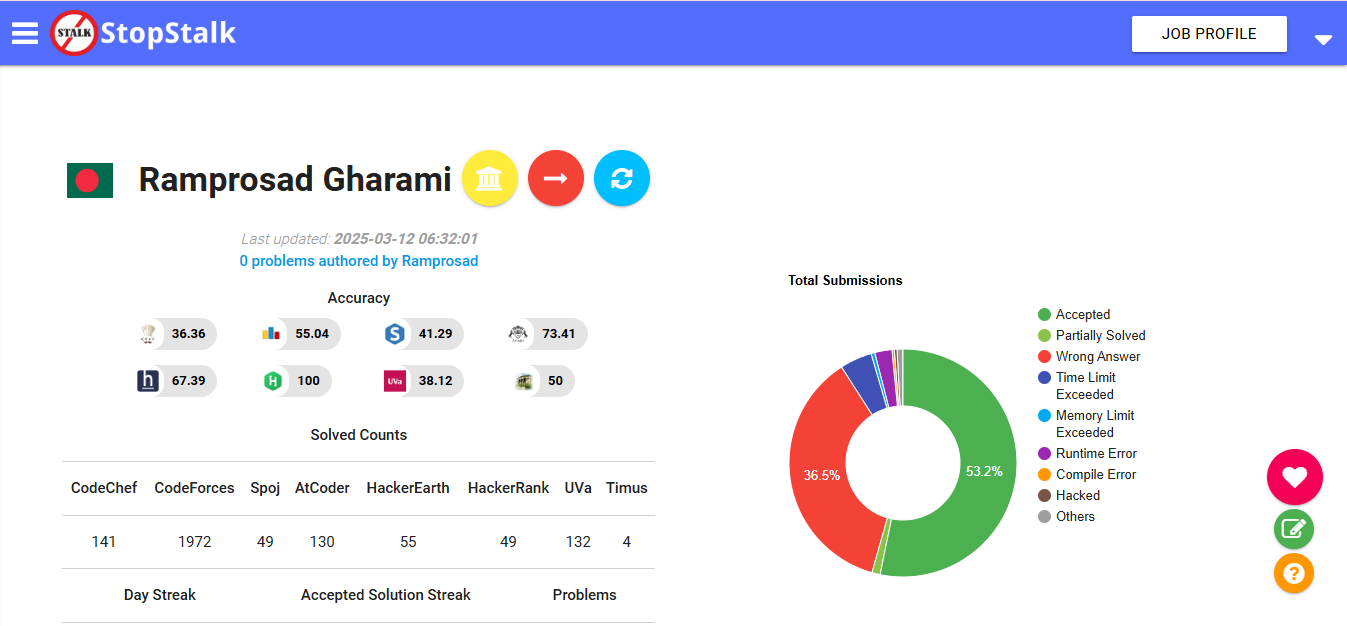
Task: Refresh submissions with the blue sync button
Action: pos(622,179)
